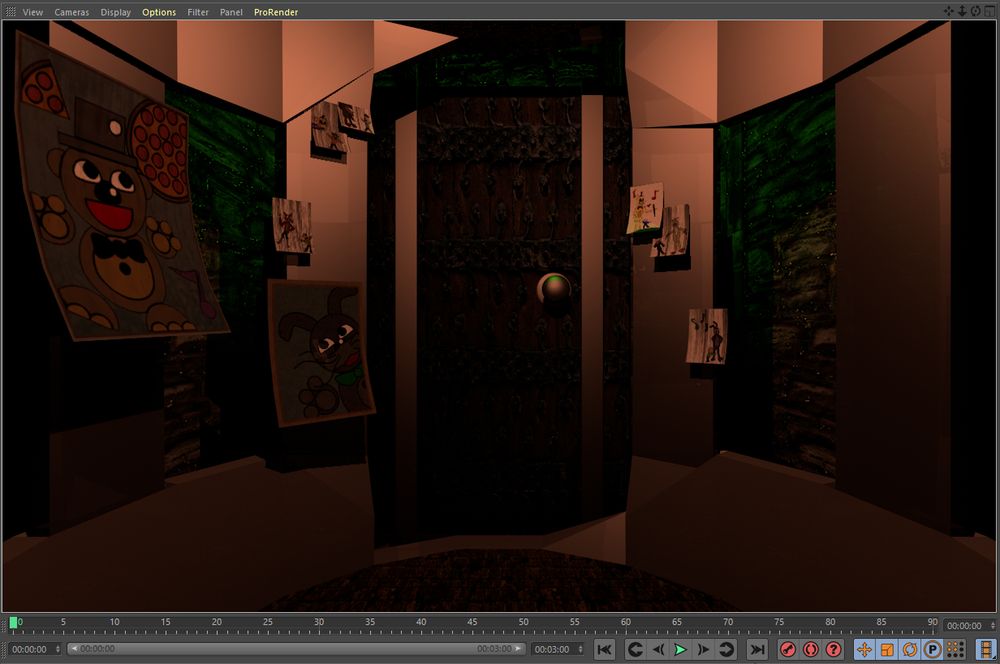Click the viewport menu grip handle
The height and width of the screenshot is (664, 1000).
(10, 11)
